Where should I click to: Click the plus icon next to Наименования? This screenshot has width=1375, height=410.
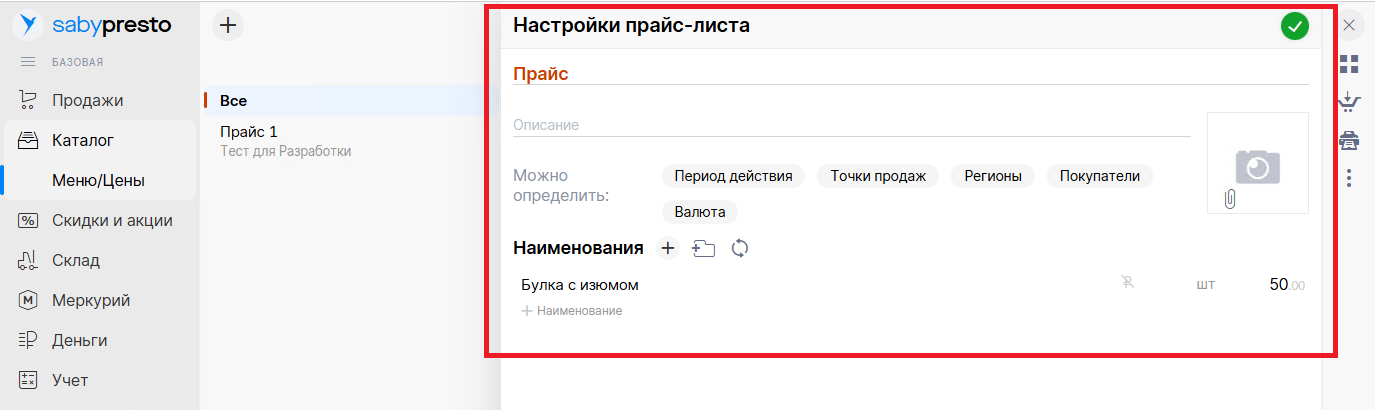tap(668, 248)
